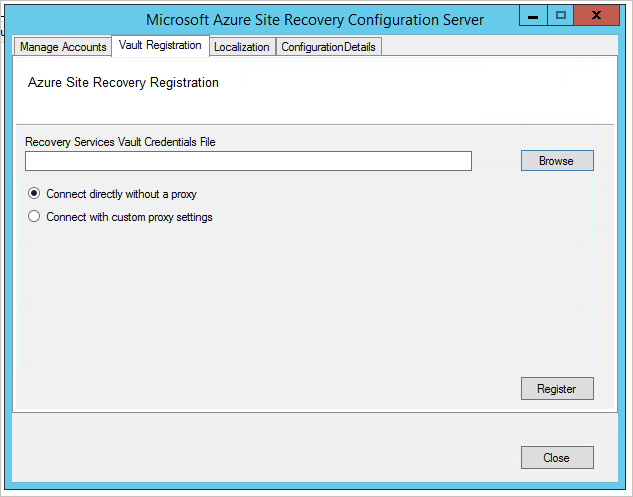Minimize the Configuration Server window
Image resolution: width=633 pixels, height=497 pixels.
533,15
